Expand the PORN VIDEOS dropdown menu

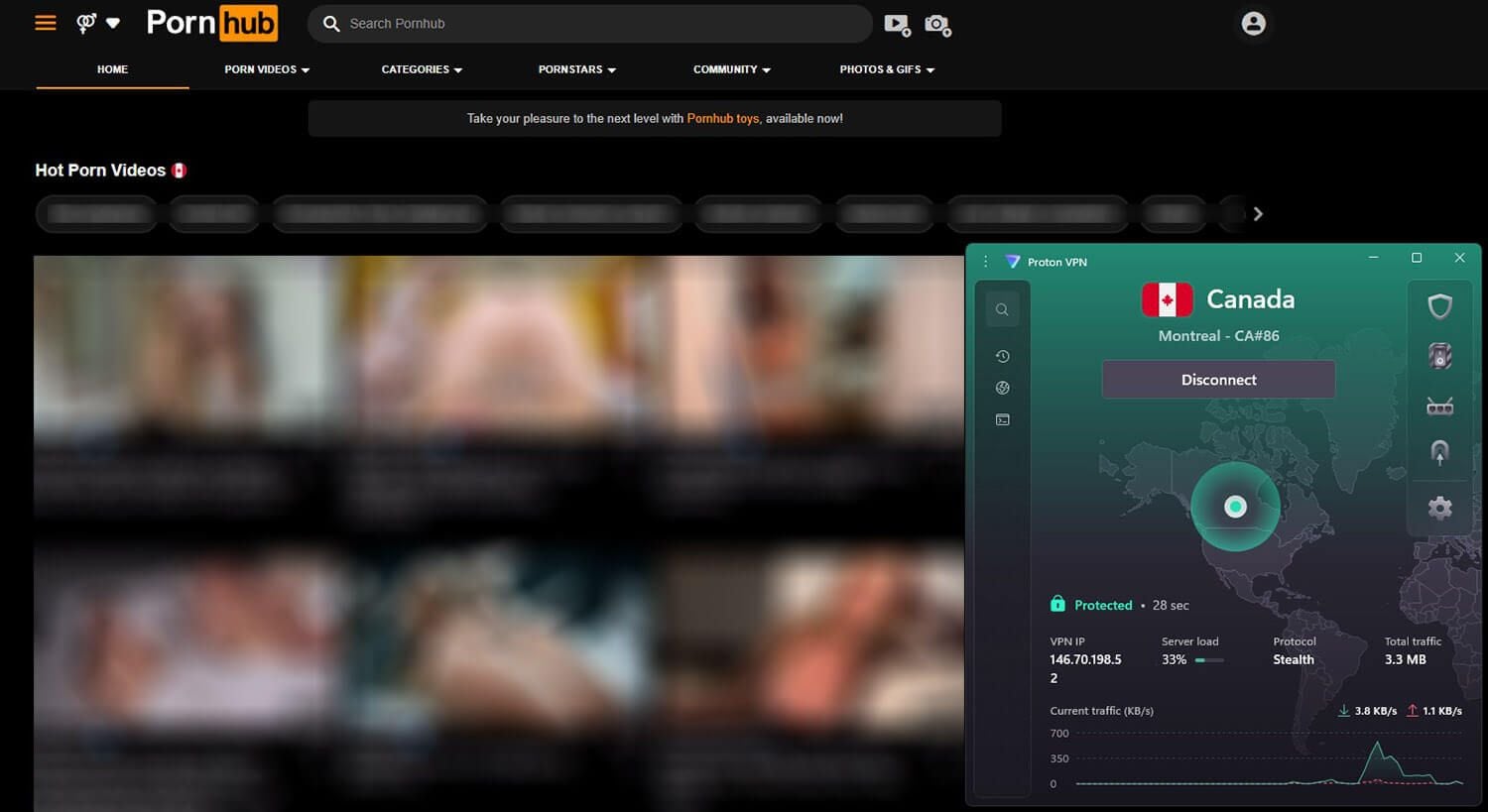pyautogui.click(x=267, y=69)
